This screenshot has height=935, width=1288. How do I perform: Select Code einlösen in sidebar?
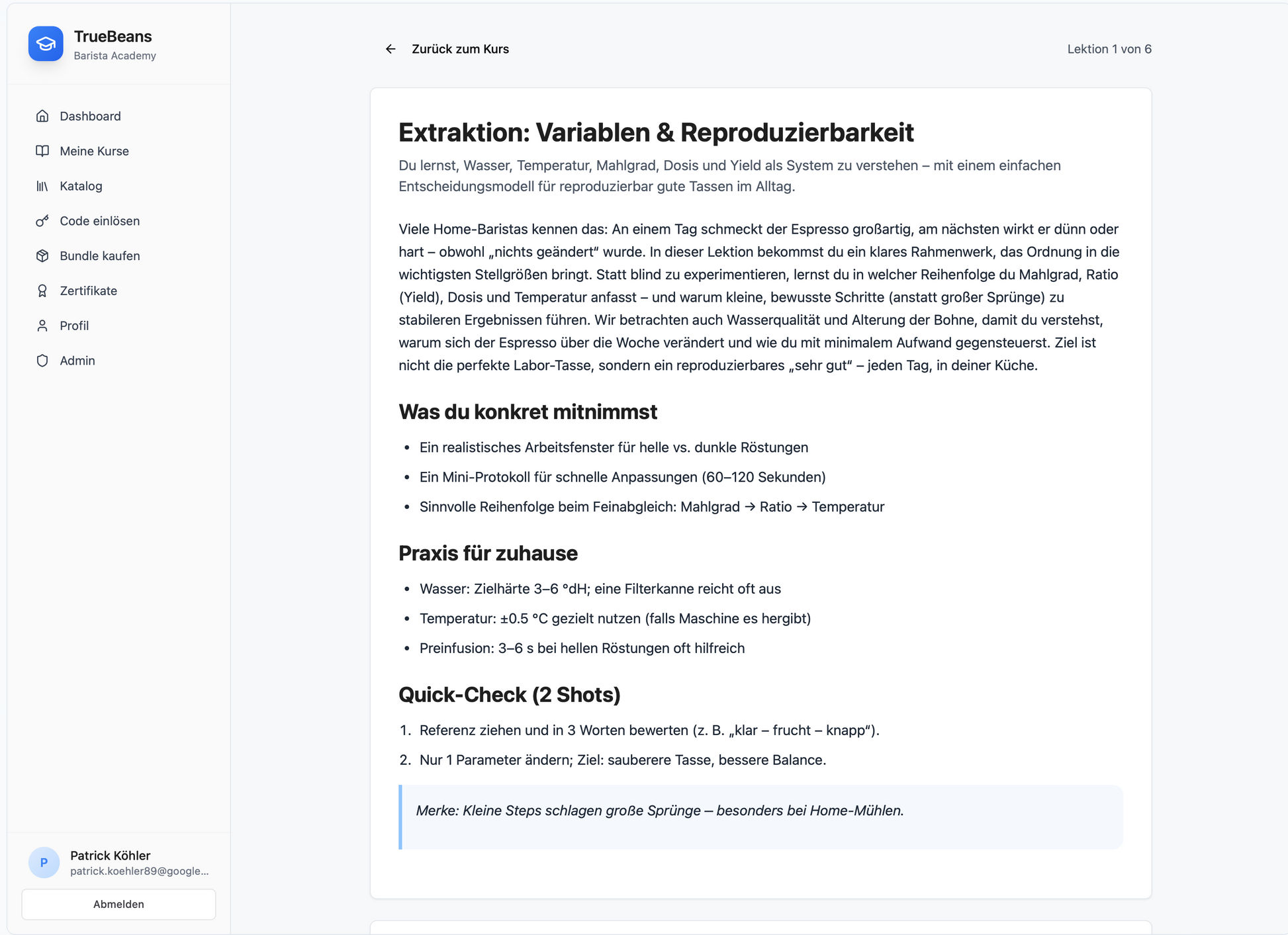(x=99, y=221)
